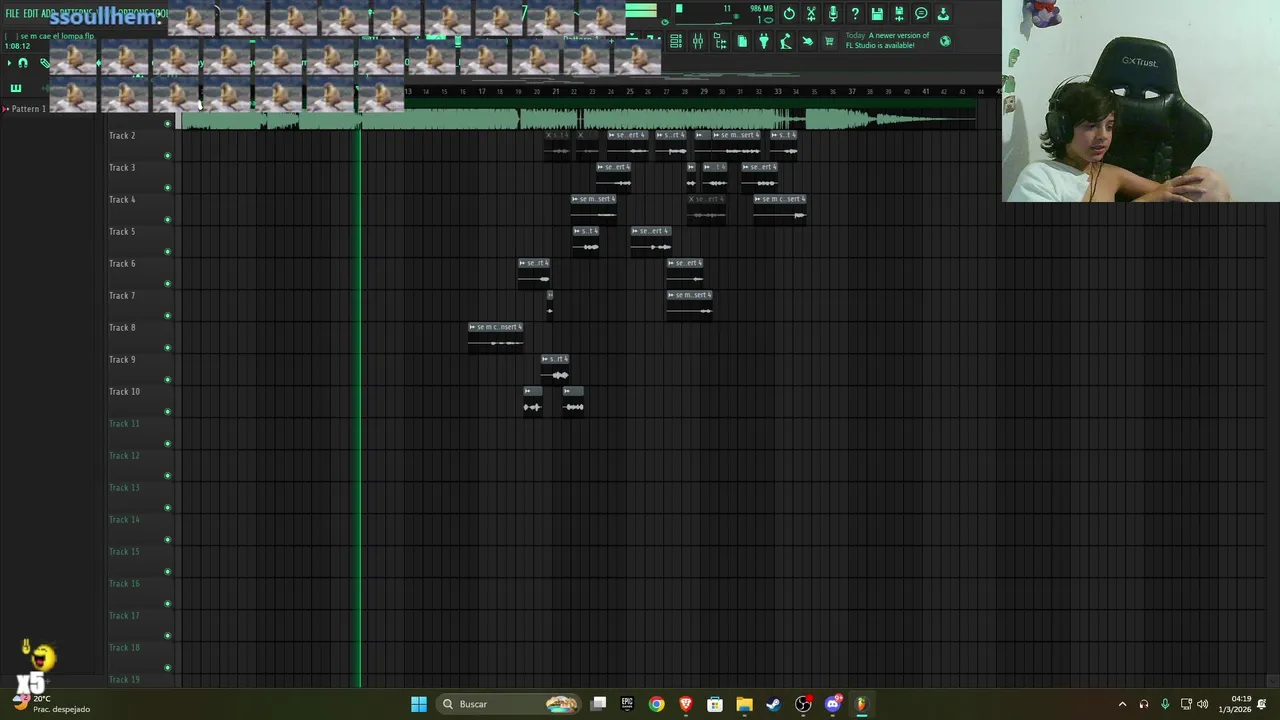The height and width of the screenshot is (720, 1280).
Task: Open the ADD menu
Action: [48, 14]
